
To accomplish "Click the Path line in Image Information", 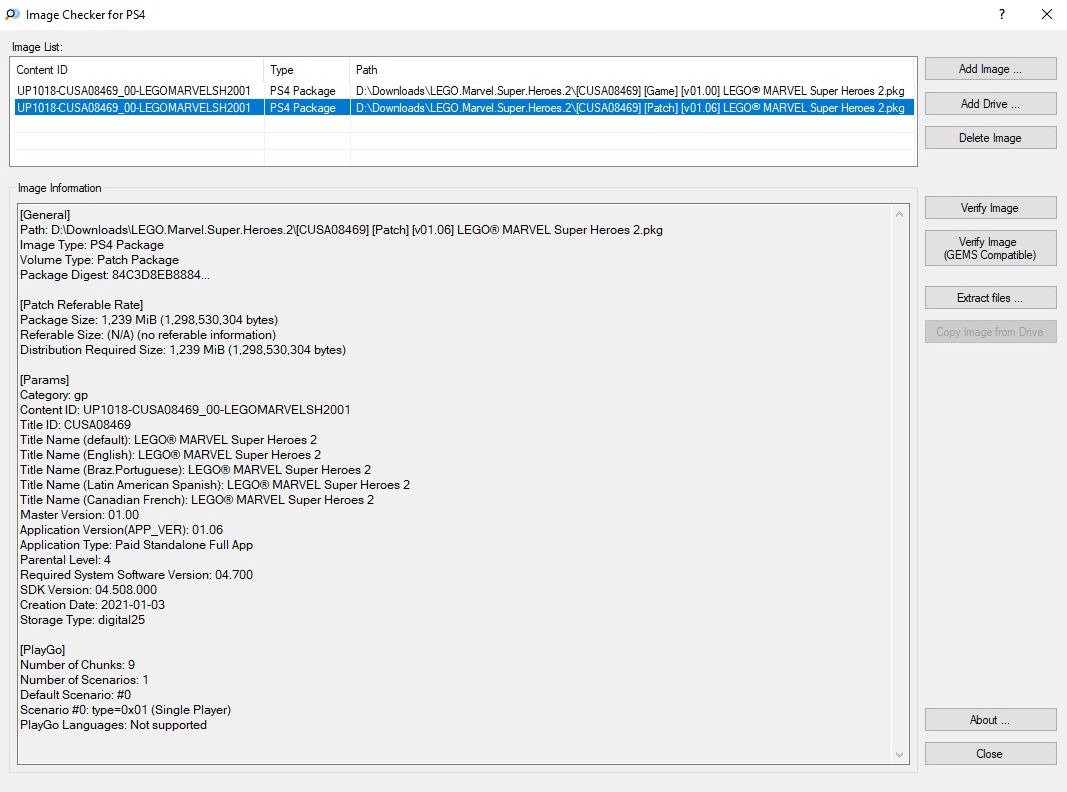I will pos(342,230).
